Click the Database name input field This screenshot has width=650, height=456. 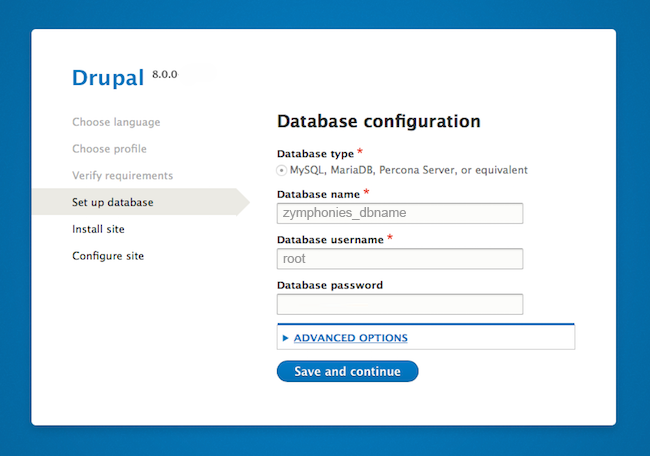(400, 213)
